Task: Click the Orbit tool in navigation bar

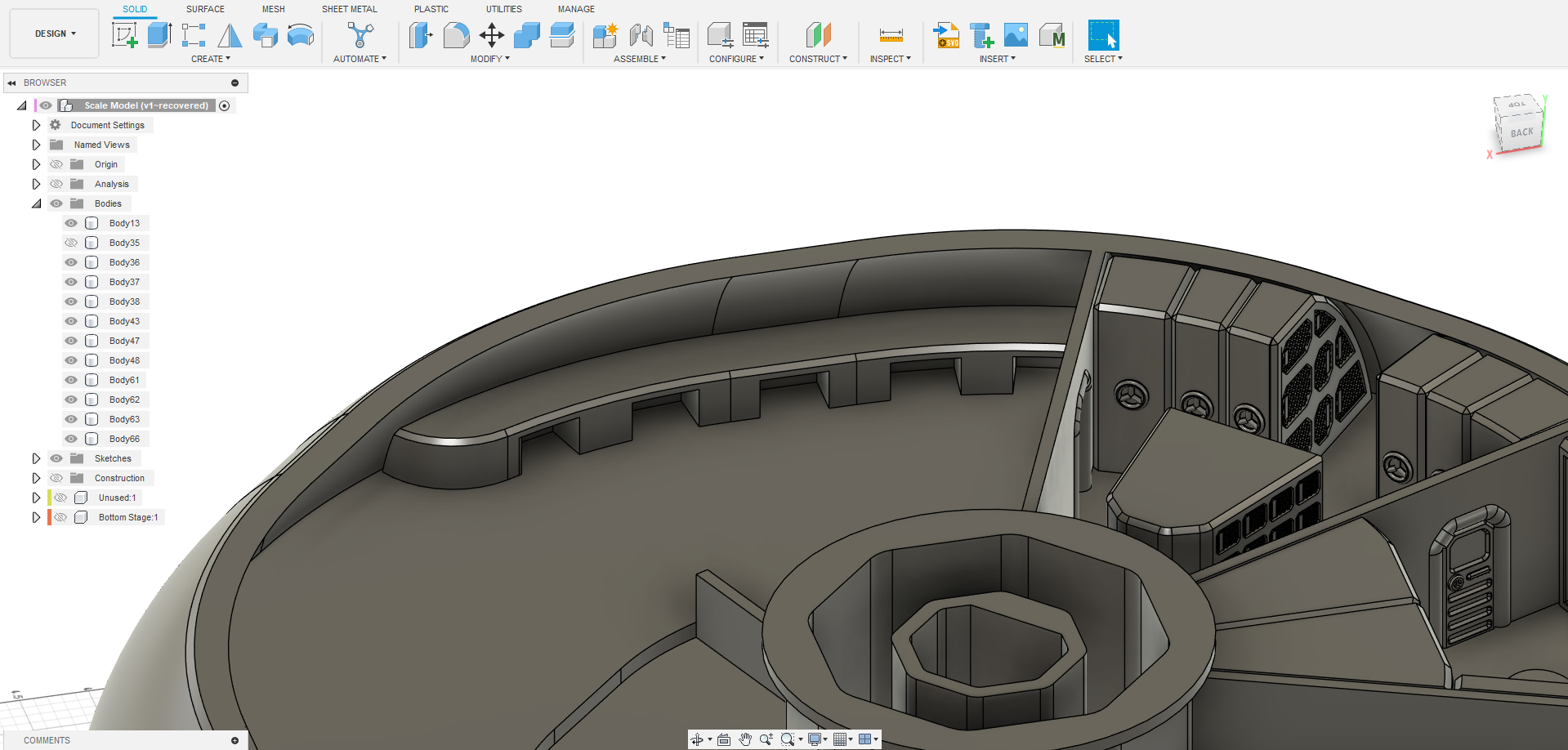Action: click(x=697, y=739)
